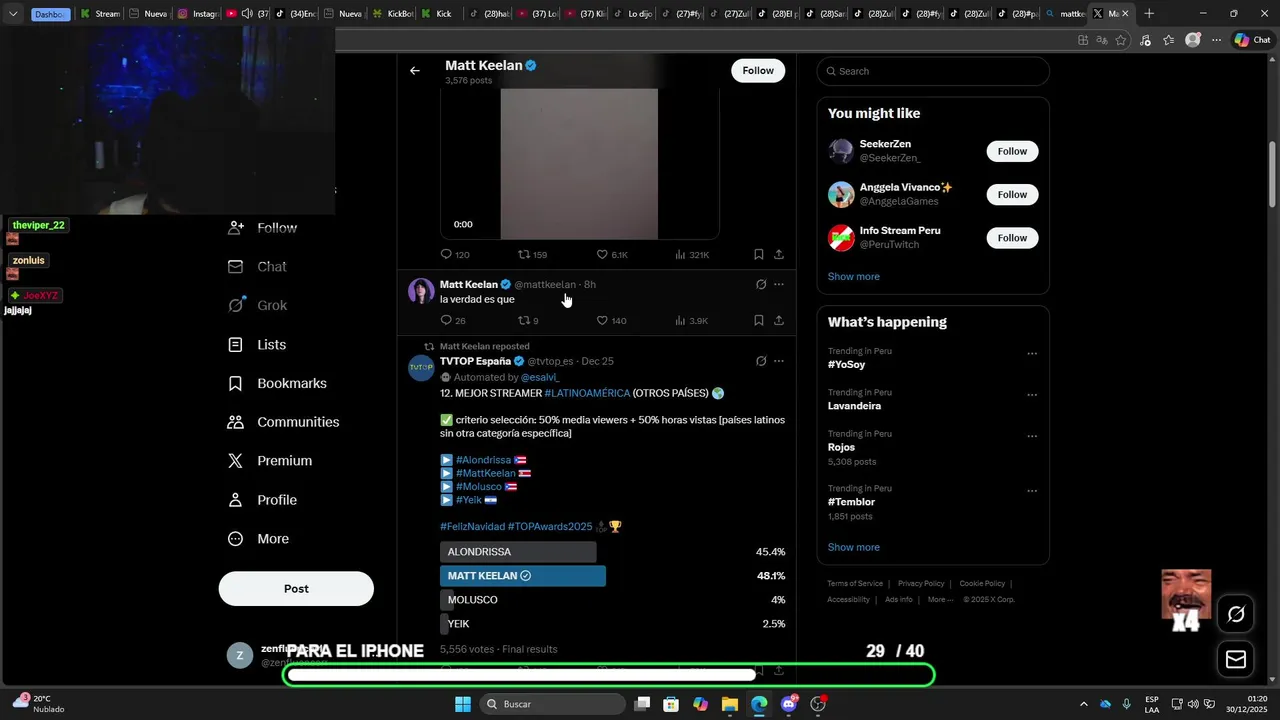Switch to the Dashboard browser tab
Screen dimensions: 1280x720
[50, 14]
